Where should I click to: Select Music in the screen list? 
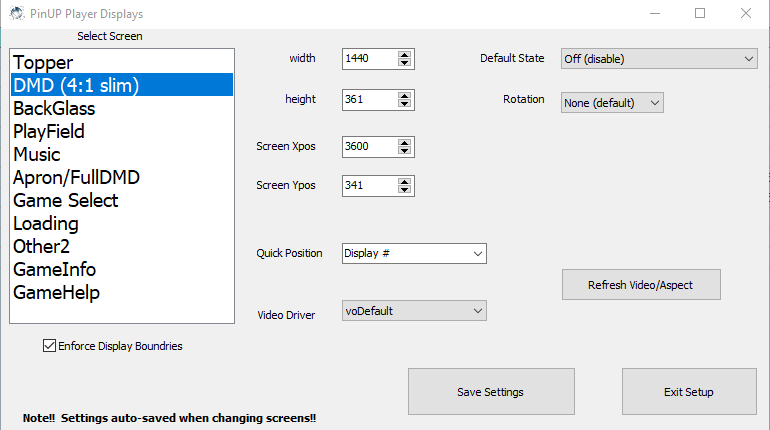(122, 154)
